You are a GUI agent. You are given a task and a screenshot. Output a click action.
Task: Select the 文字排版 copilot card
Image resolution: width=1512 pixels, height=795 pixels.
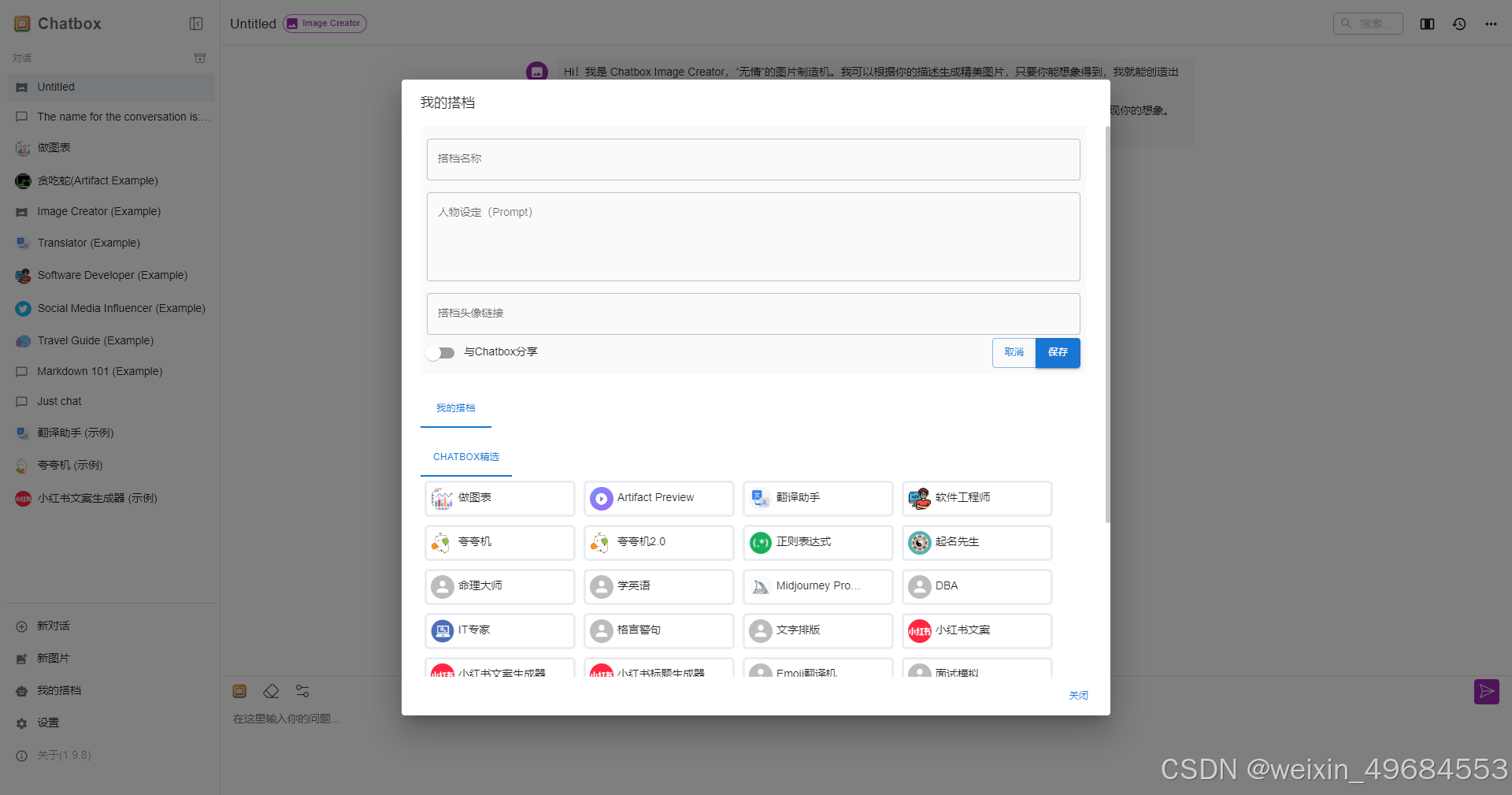[x=818, y=630]
